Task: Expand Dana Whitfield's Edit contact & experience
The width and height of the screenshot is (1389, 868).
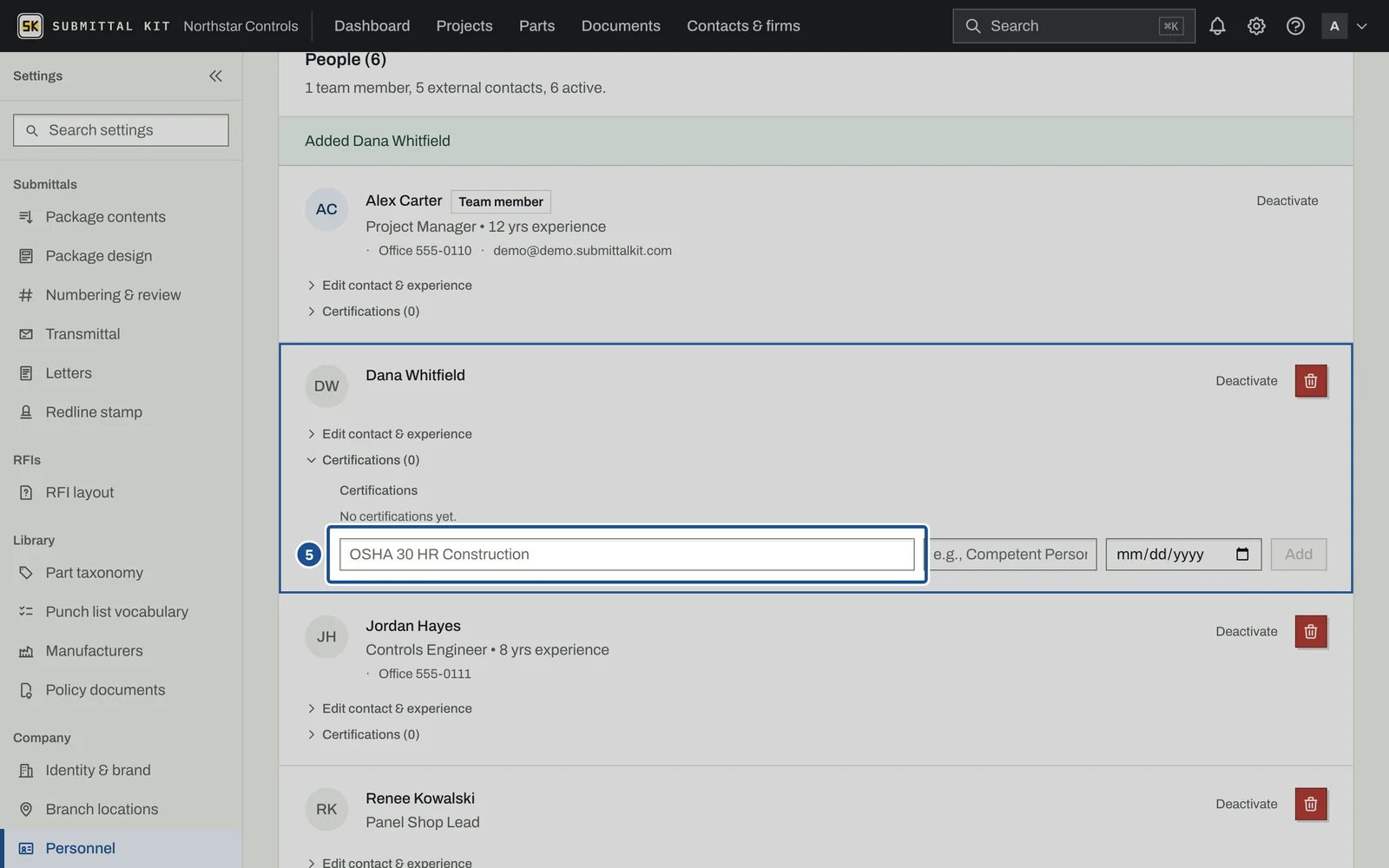Action: click(389, 434)
